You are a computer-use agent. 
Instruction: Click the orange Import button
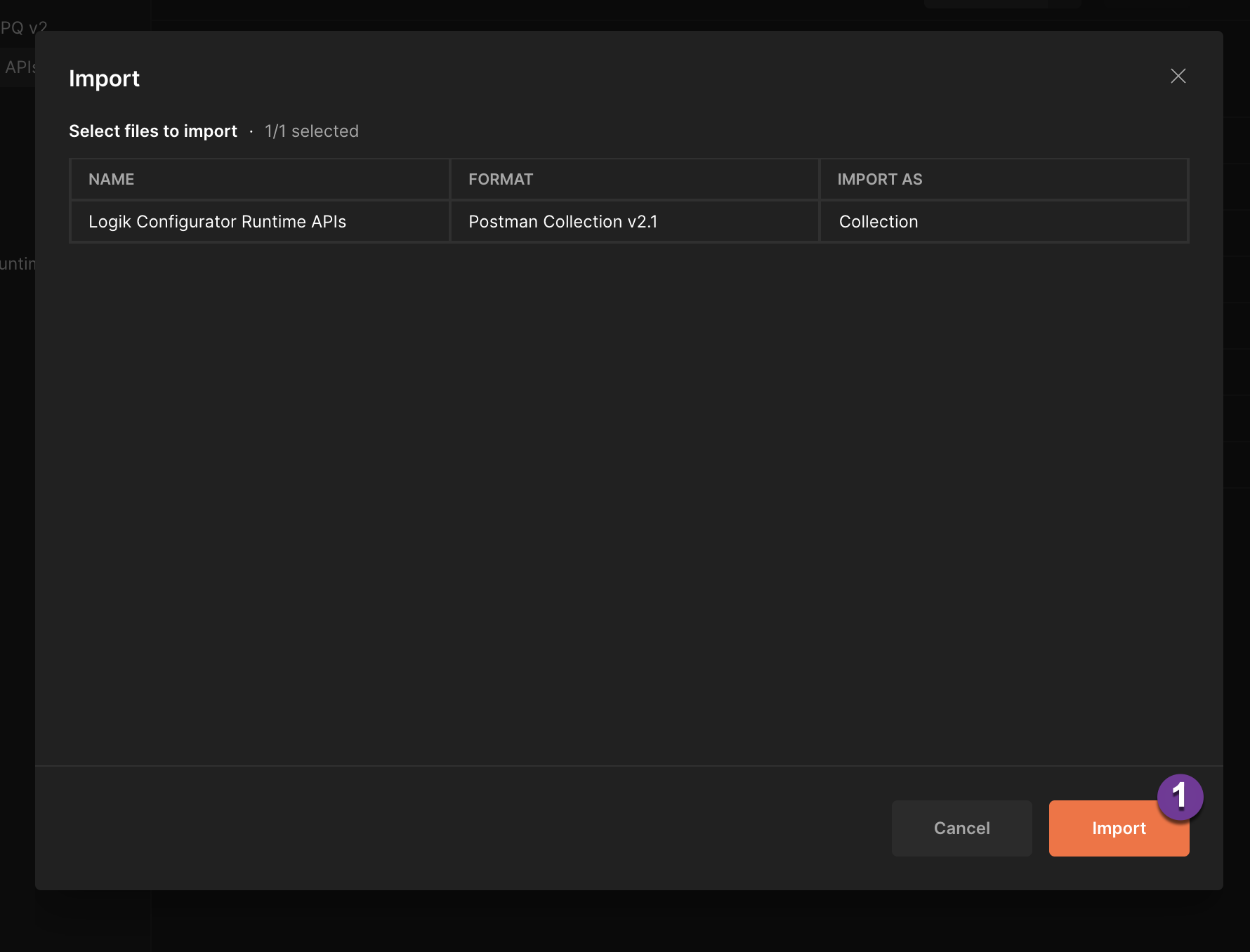tap(1118, 828)
